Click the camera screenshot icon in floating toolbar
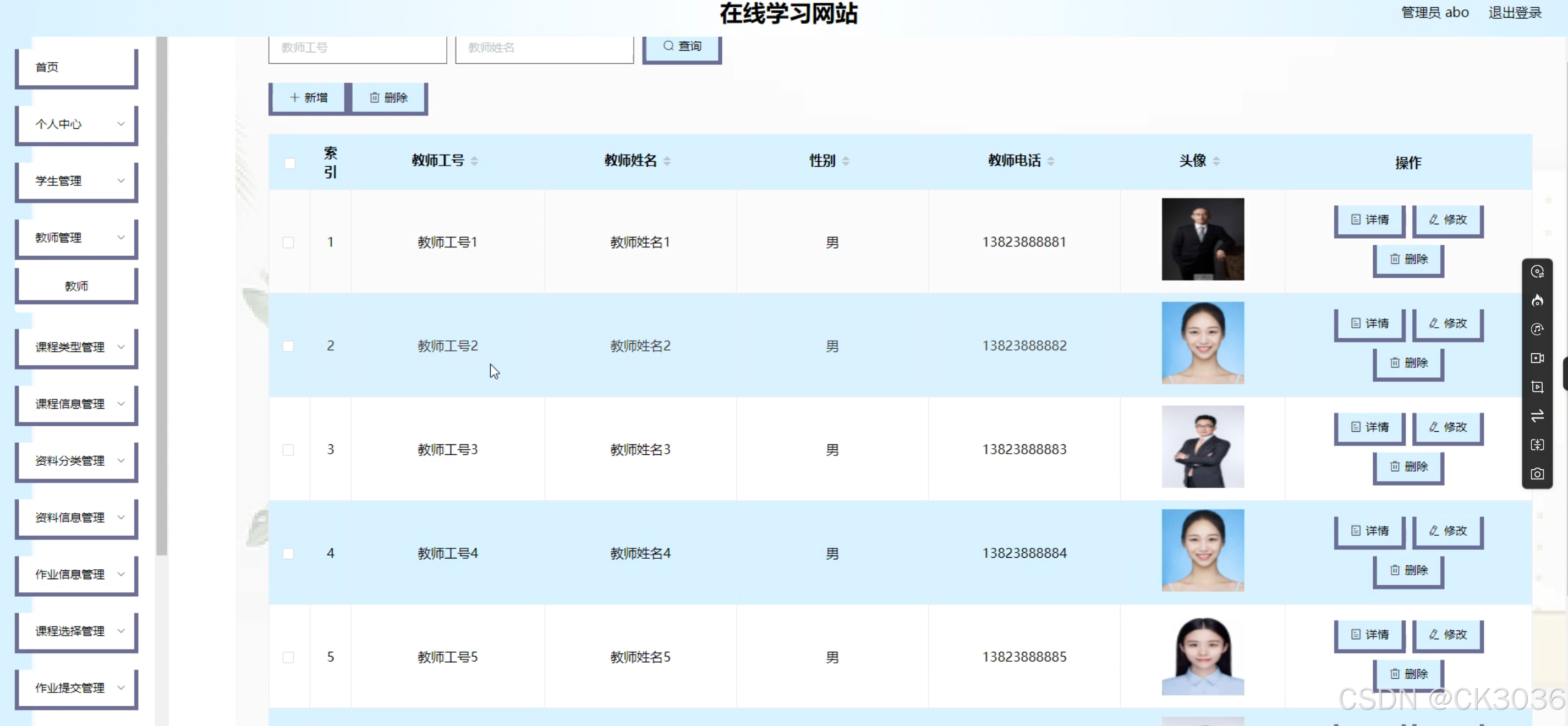Image resolution: width=1568 pixels, height=726 pixels. click(1537, 474)
